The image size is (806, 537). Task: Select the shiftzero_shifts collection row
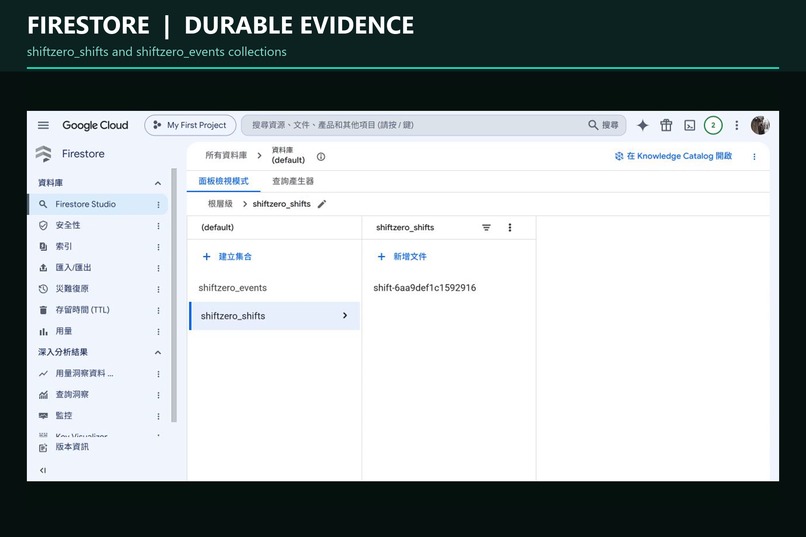coord(274,316)
